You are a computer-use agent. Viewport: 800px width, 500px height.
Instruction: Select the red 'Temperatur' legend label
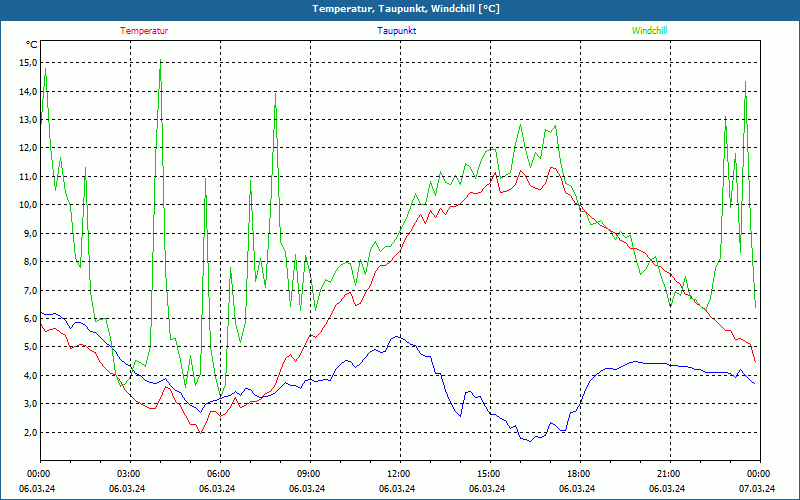click(144, 31)
